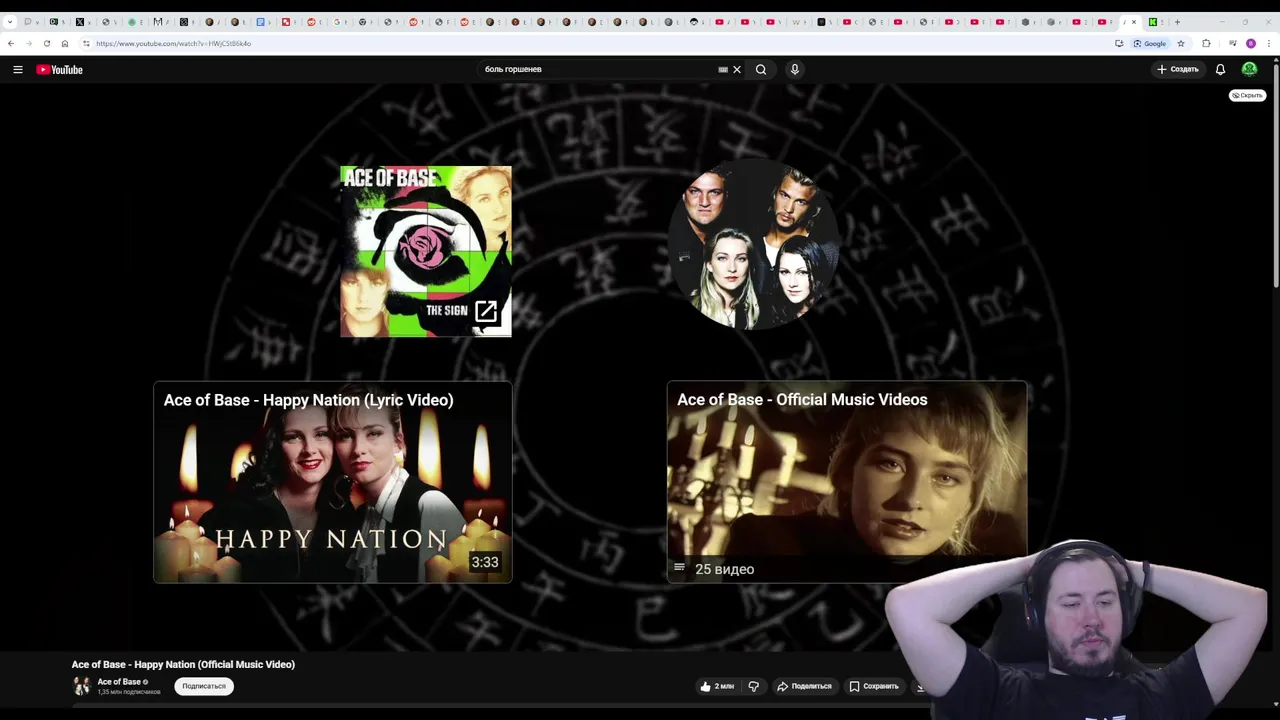This screenshot has width=1280, height=720.
Task: Click the youtube.com URL in address bar
Action: [173, 43]
